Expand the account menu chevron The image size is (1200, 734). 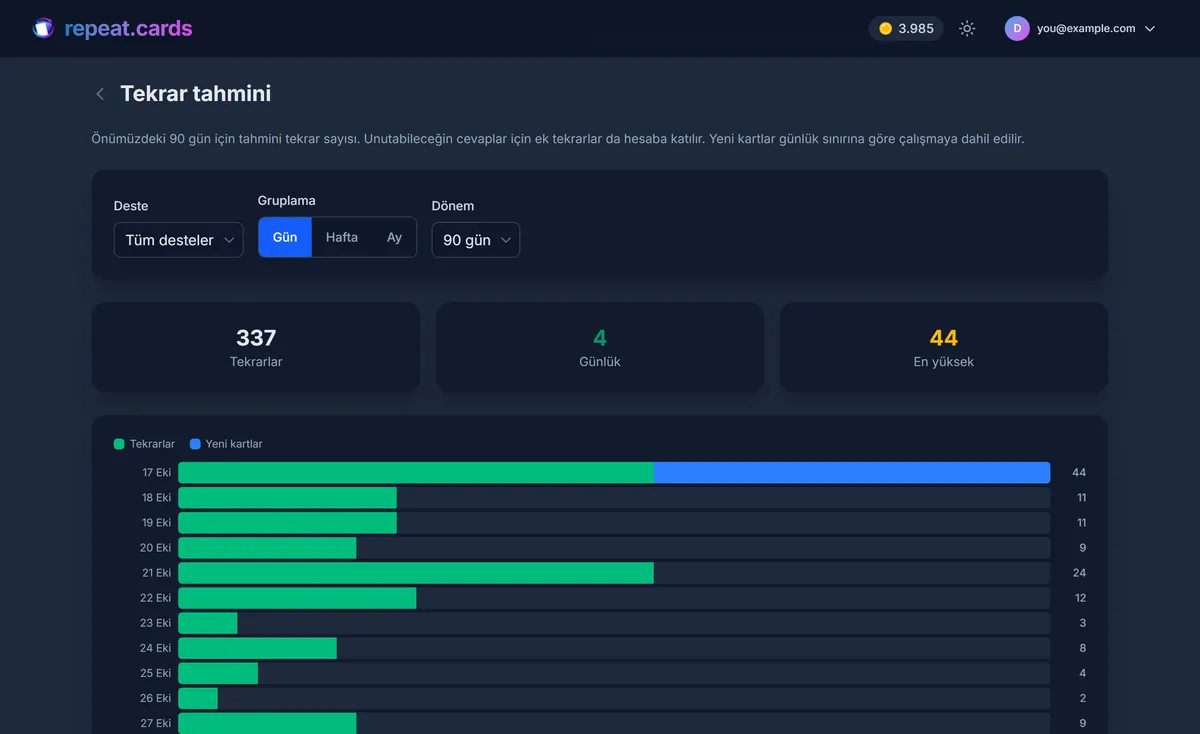[x=1150, y=29]
